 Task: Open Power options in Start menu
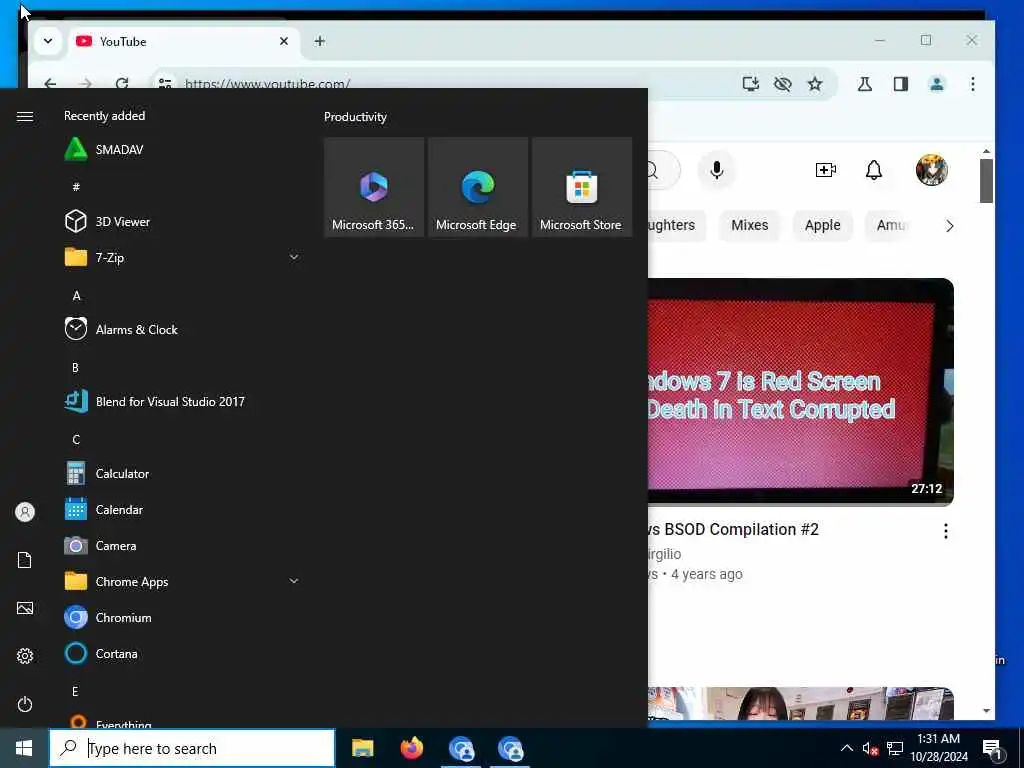coord(25,704)
